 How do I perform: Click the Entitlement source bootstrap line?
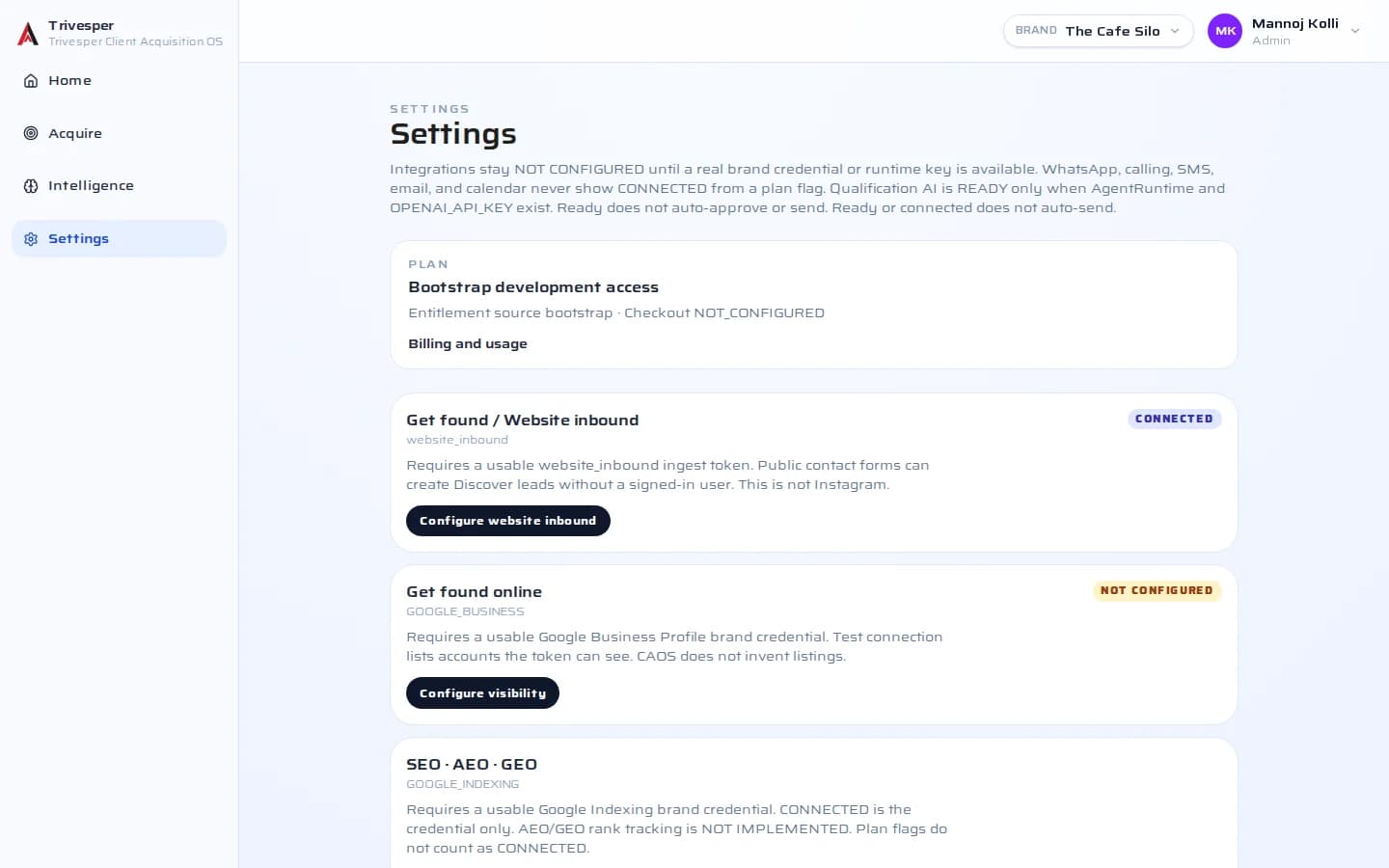616,313
